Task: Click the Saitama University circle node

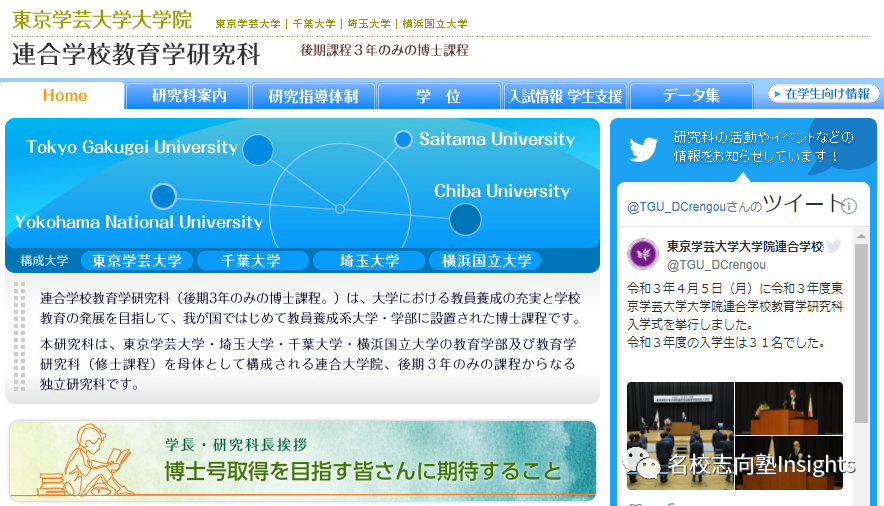Action: tap(403, 139)
